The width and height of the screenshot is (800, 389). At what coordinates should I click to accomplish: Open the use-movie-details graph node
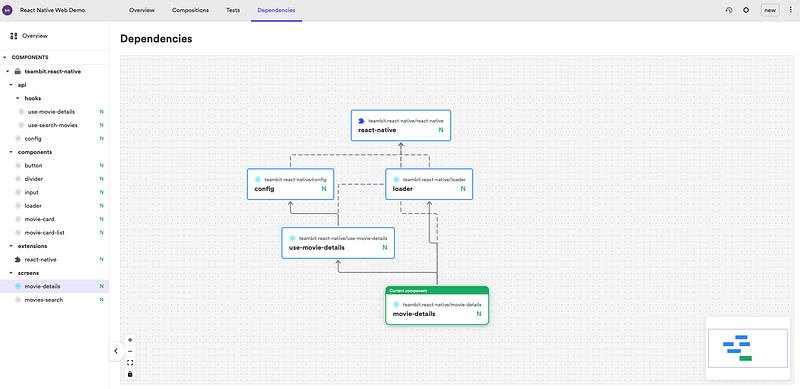coord(338,243)
